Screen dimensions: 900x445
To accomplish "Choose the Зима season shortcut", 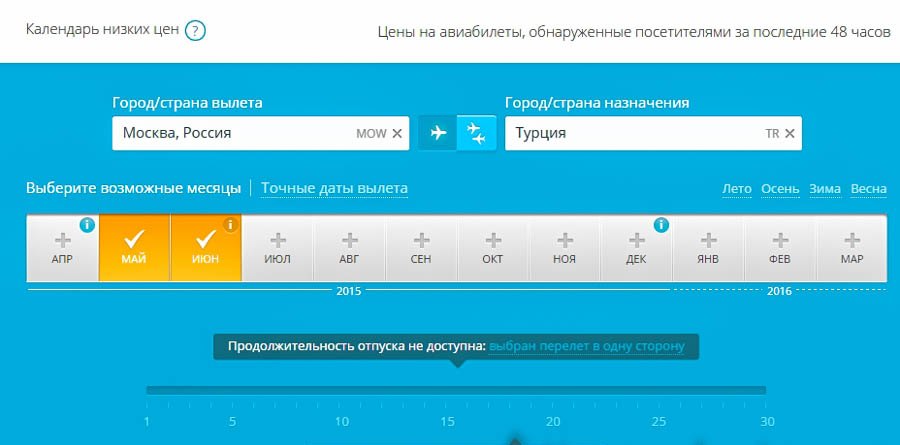I will point(825,189).
